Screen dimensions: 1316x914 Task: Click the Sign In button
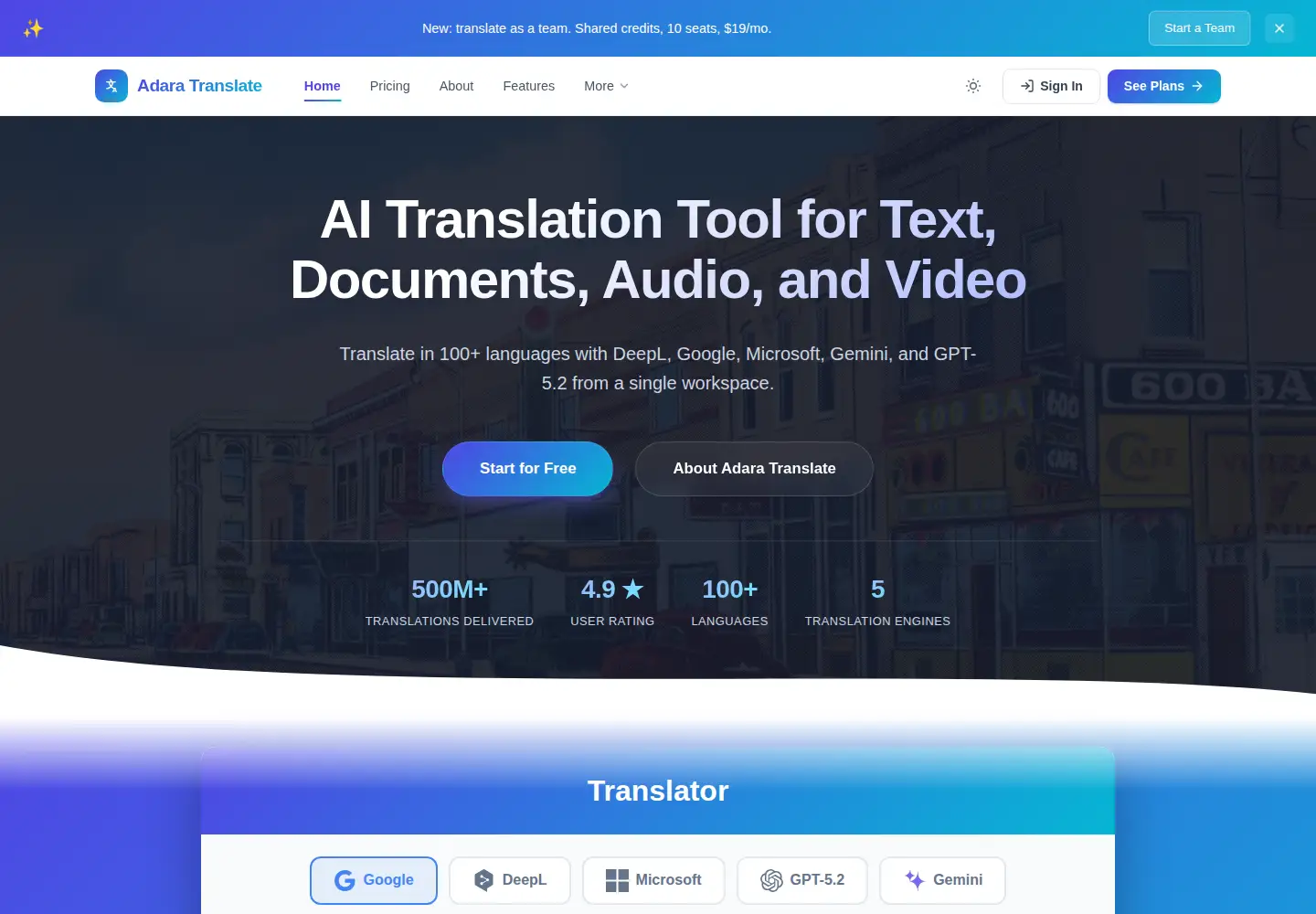(x=1051, y=86)
